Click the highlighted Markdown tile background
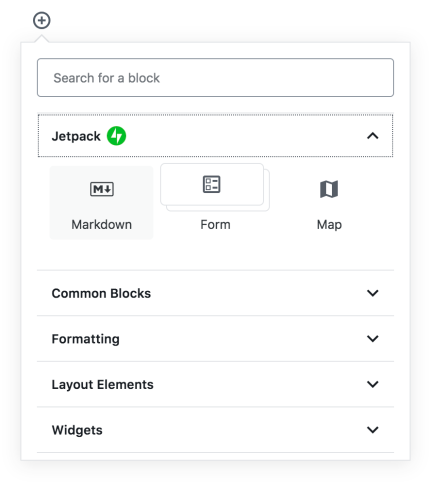The width and height of the screenshot is (430, 485). (102, 203)
